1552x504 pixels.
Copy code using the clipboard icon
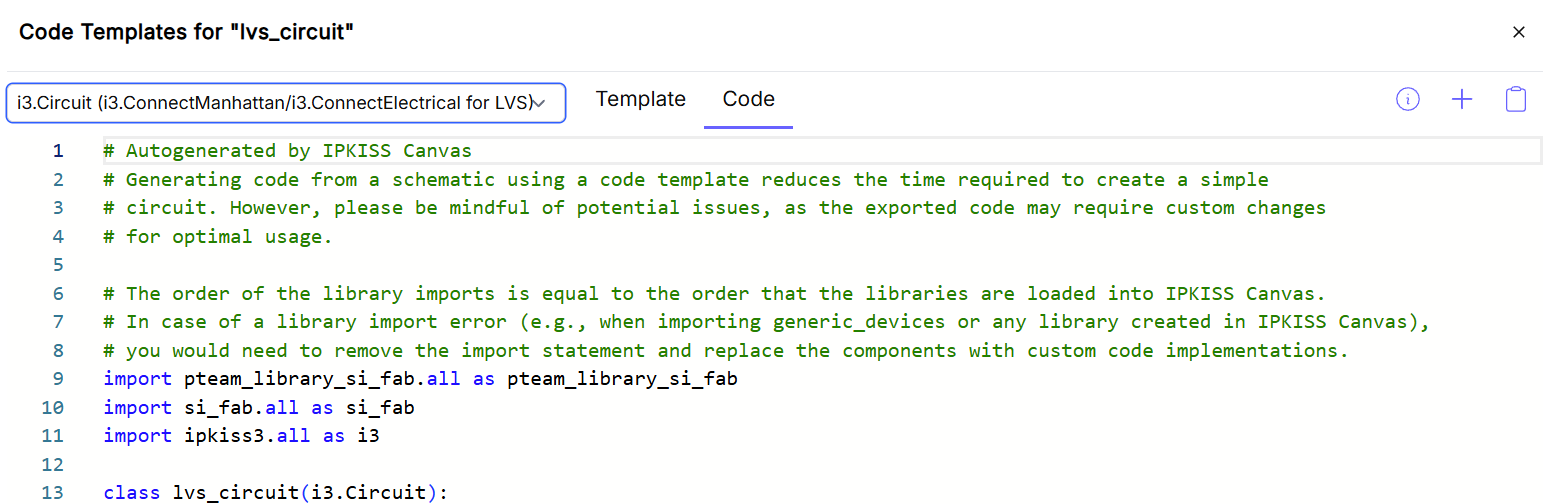click(1516, 99)
